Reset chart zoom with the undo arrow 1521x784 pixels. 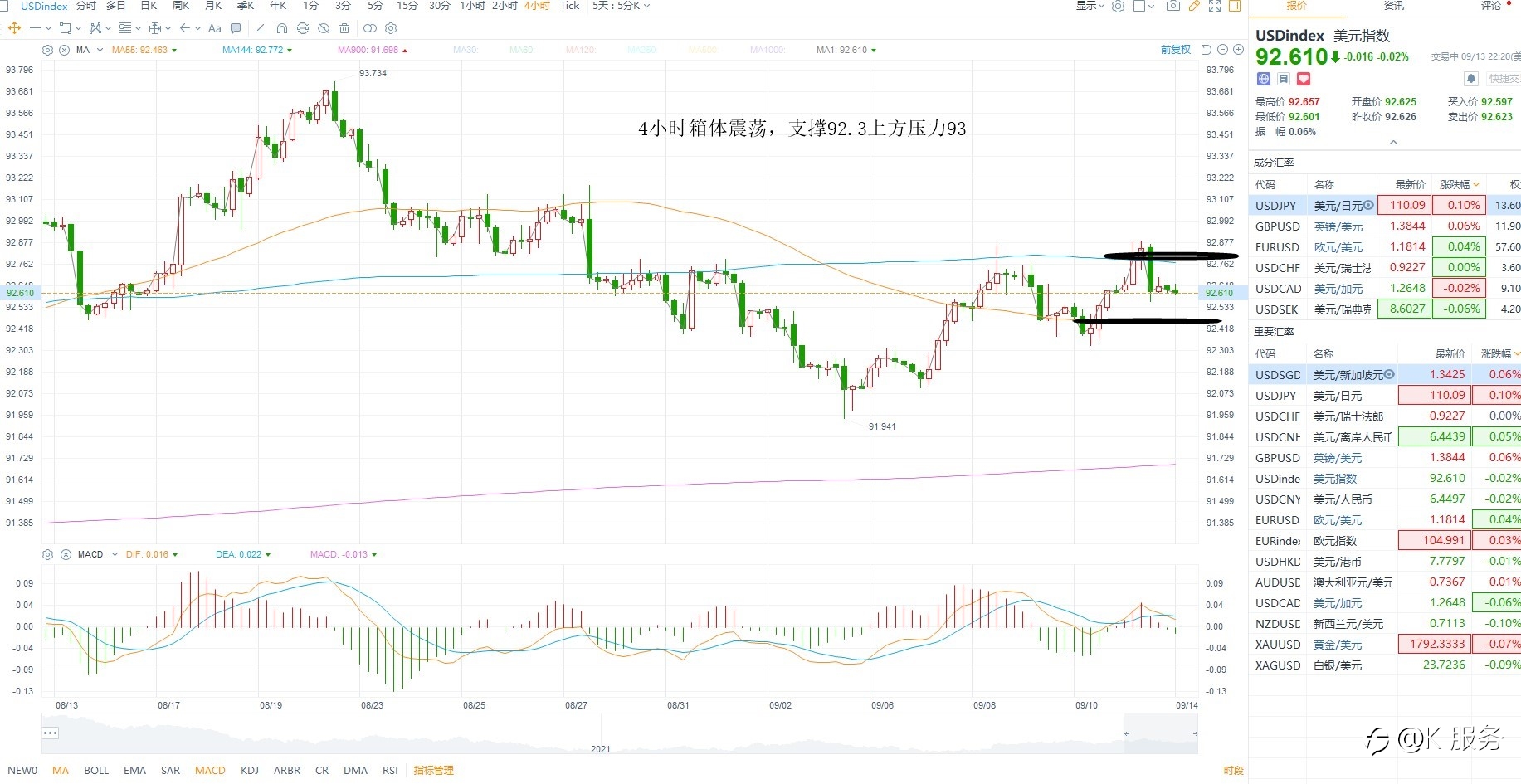pyautogui.click(x=1207, y=50)
